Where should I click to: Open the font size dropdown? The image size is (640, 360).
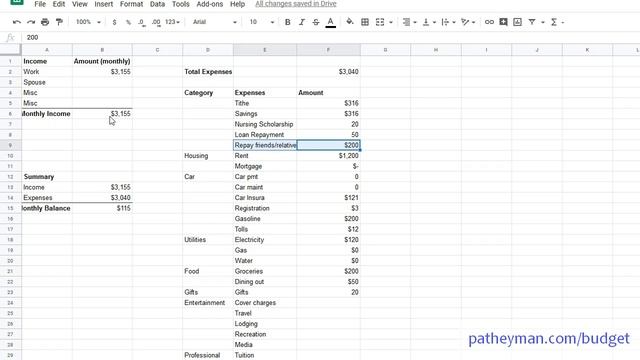[262, 22]
